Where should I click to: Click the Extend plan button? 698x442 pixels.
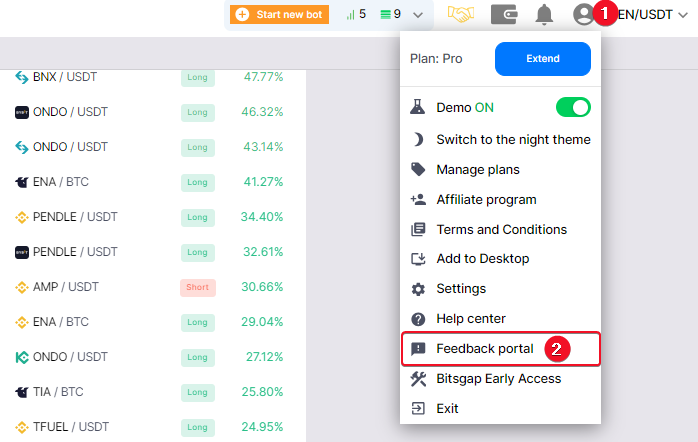click(542, 59)
